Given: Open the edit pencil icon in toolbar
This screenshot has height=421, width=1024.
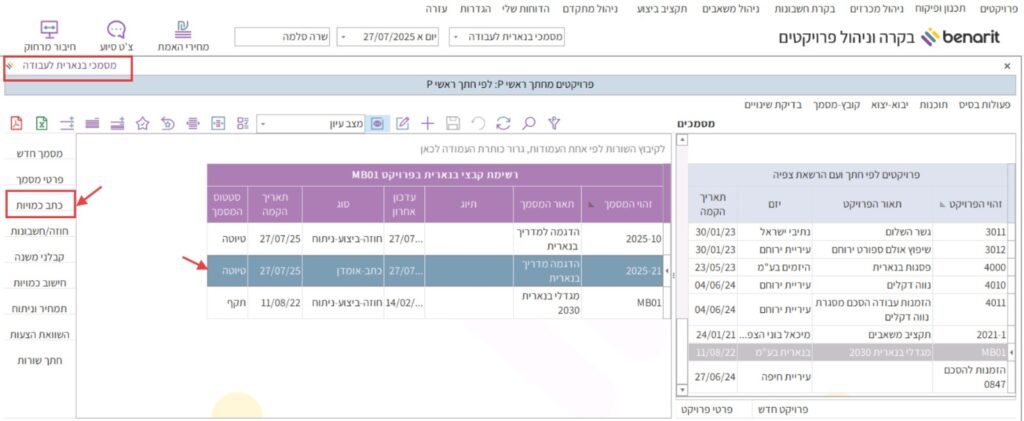Looking at the screenshot, I should point(403,123).
